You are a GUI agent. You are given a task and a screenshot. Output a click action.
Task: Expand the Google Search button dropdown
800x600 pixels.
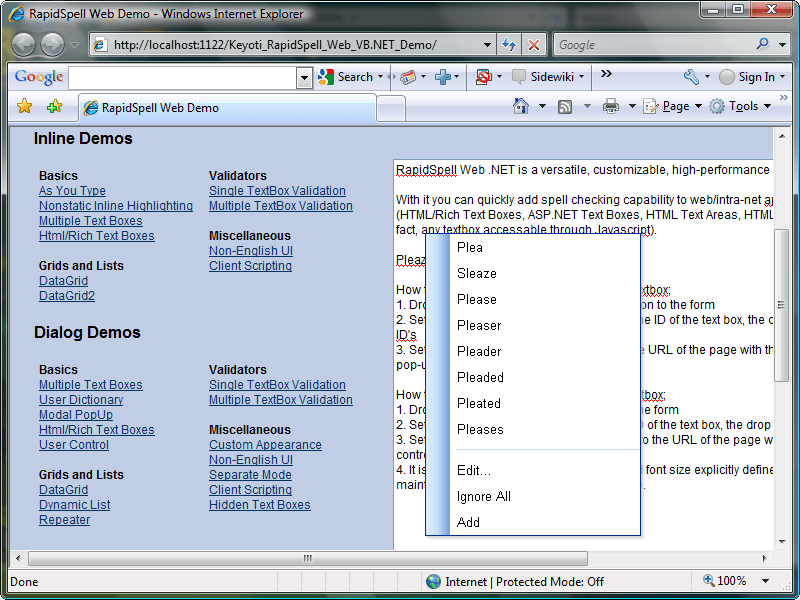pyautogui.click(x=379, y=76)
